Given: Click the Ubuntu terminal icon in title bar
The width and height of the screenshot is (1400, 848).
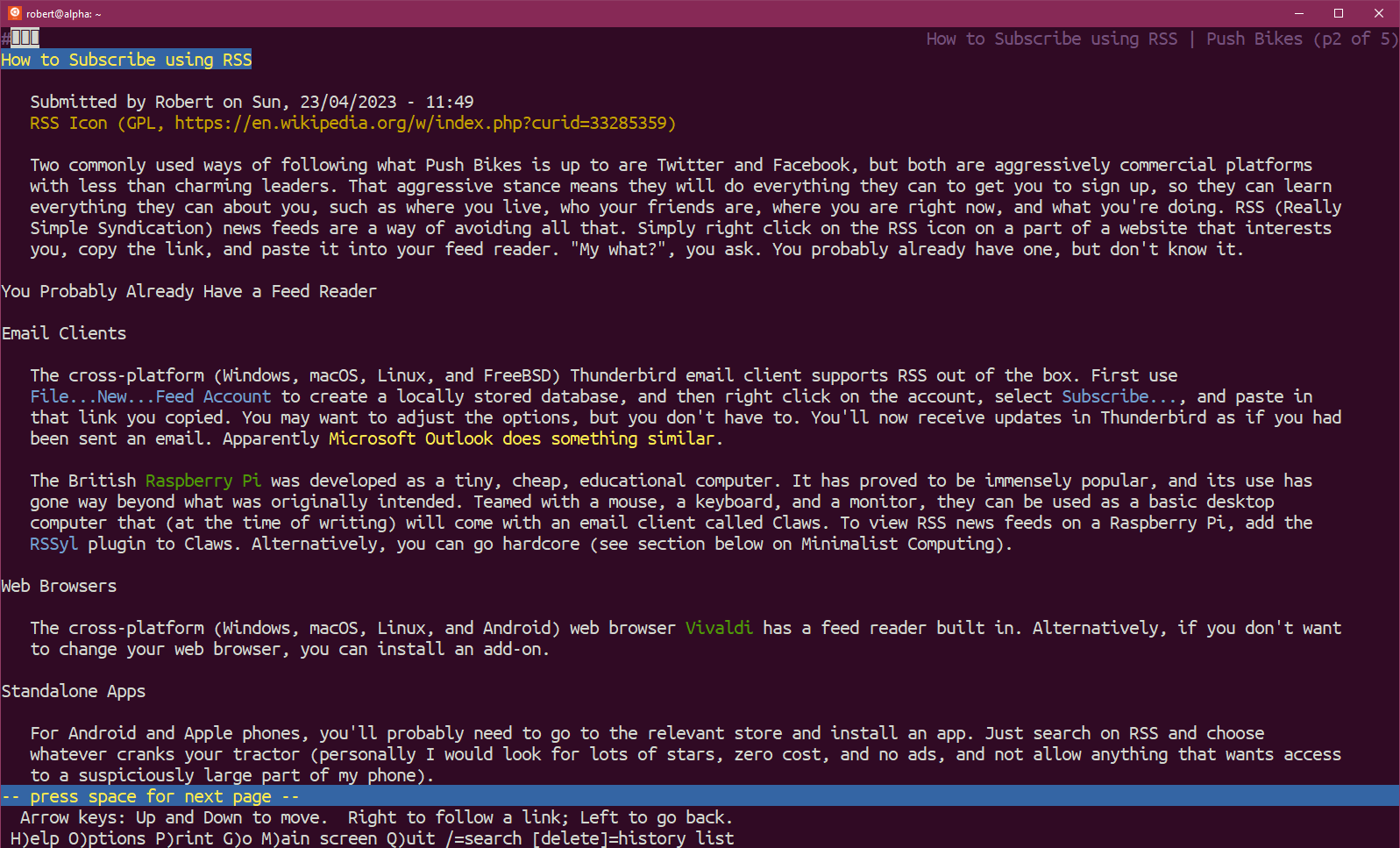Looking at the screenshot, I should coord(14,13).
